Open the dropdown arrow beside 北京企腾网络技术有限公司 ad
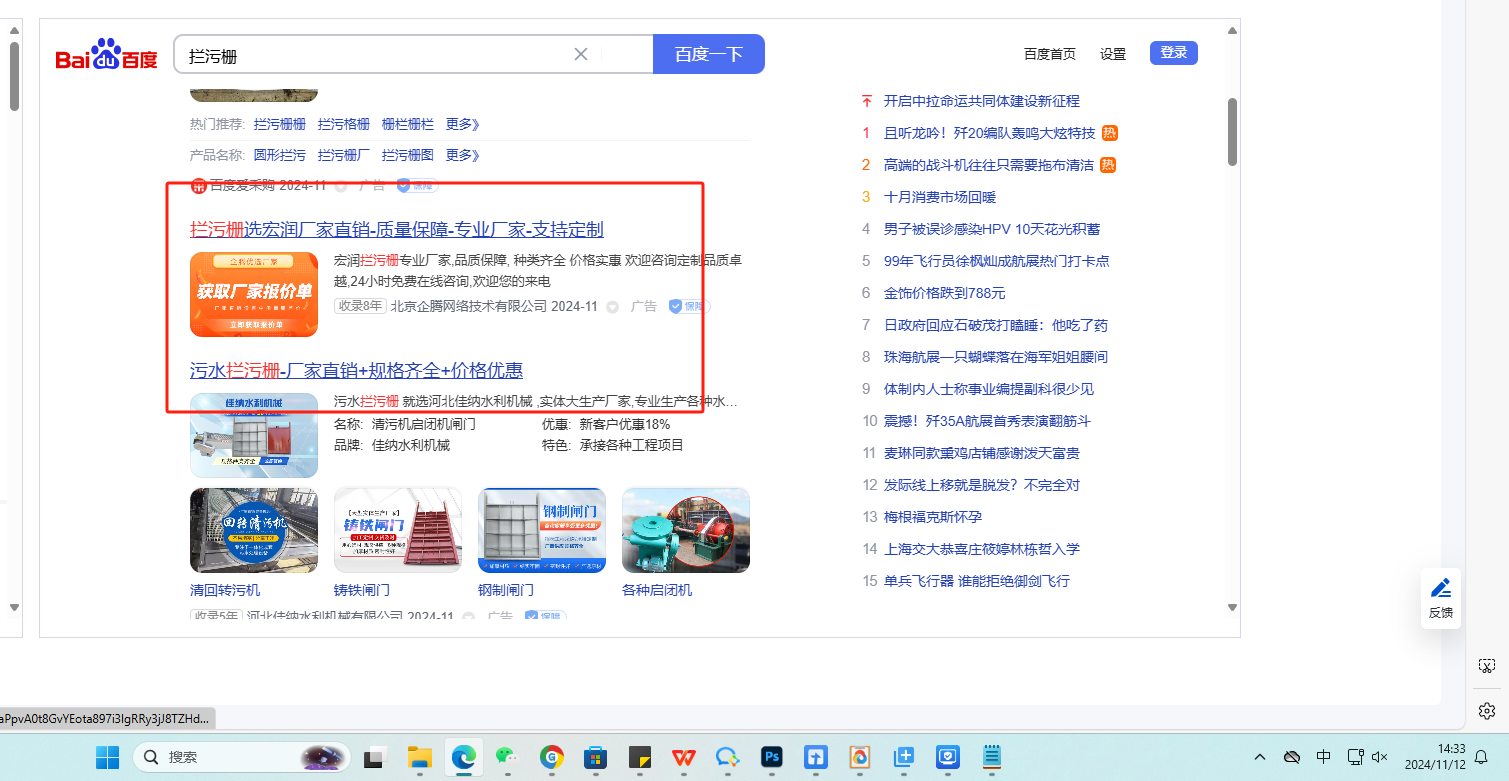This screenshot has height=781, width=1509. click(613, 307)
